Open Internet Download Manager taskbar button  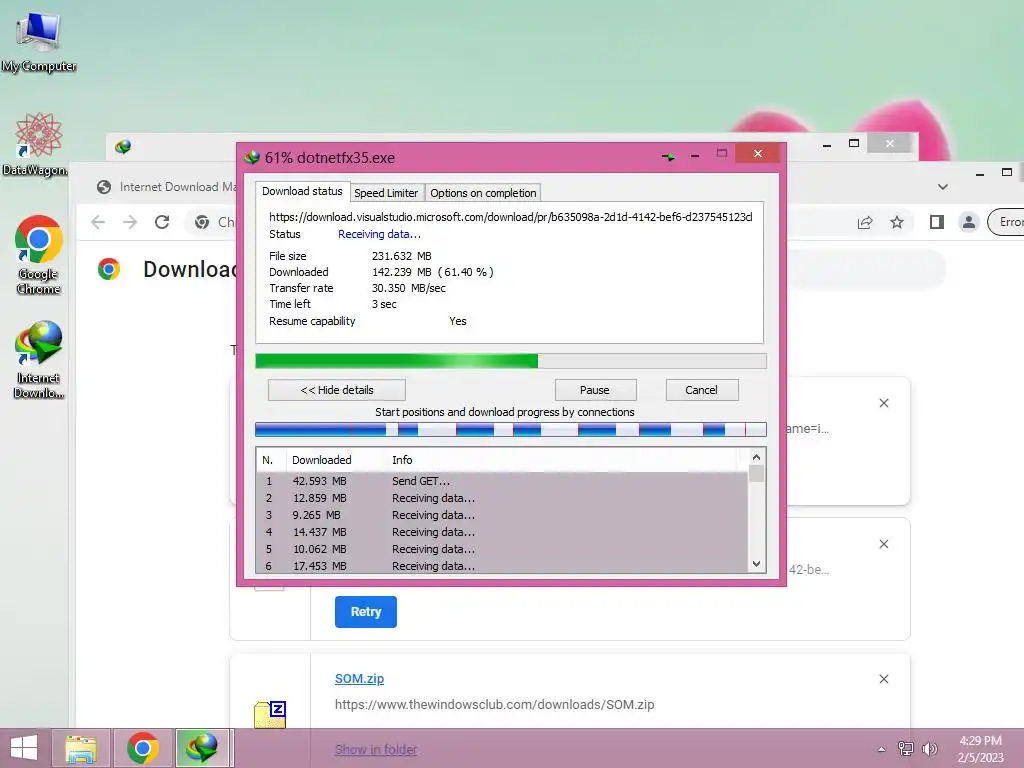click(202, 748)
